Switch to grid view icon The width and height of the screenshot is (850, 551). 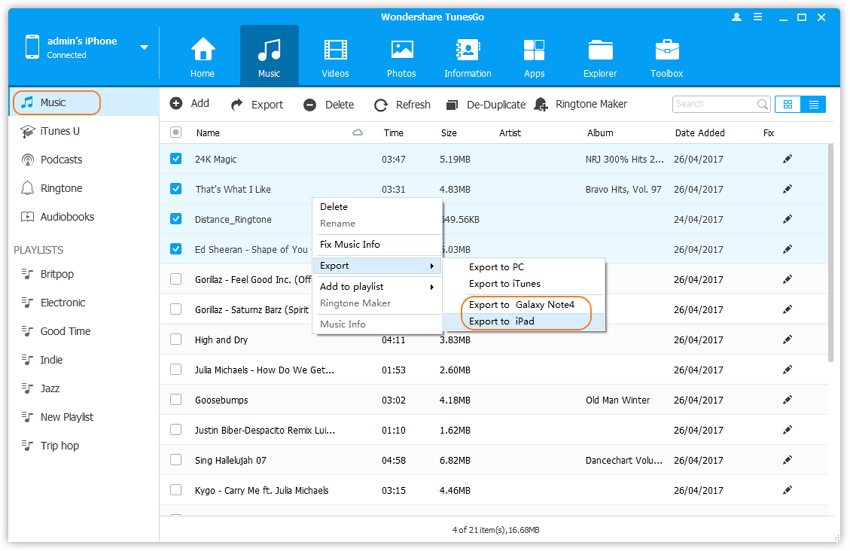coord(787,104)
